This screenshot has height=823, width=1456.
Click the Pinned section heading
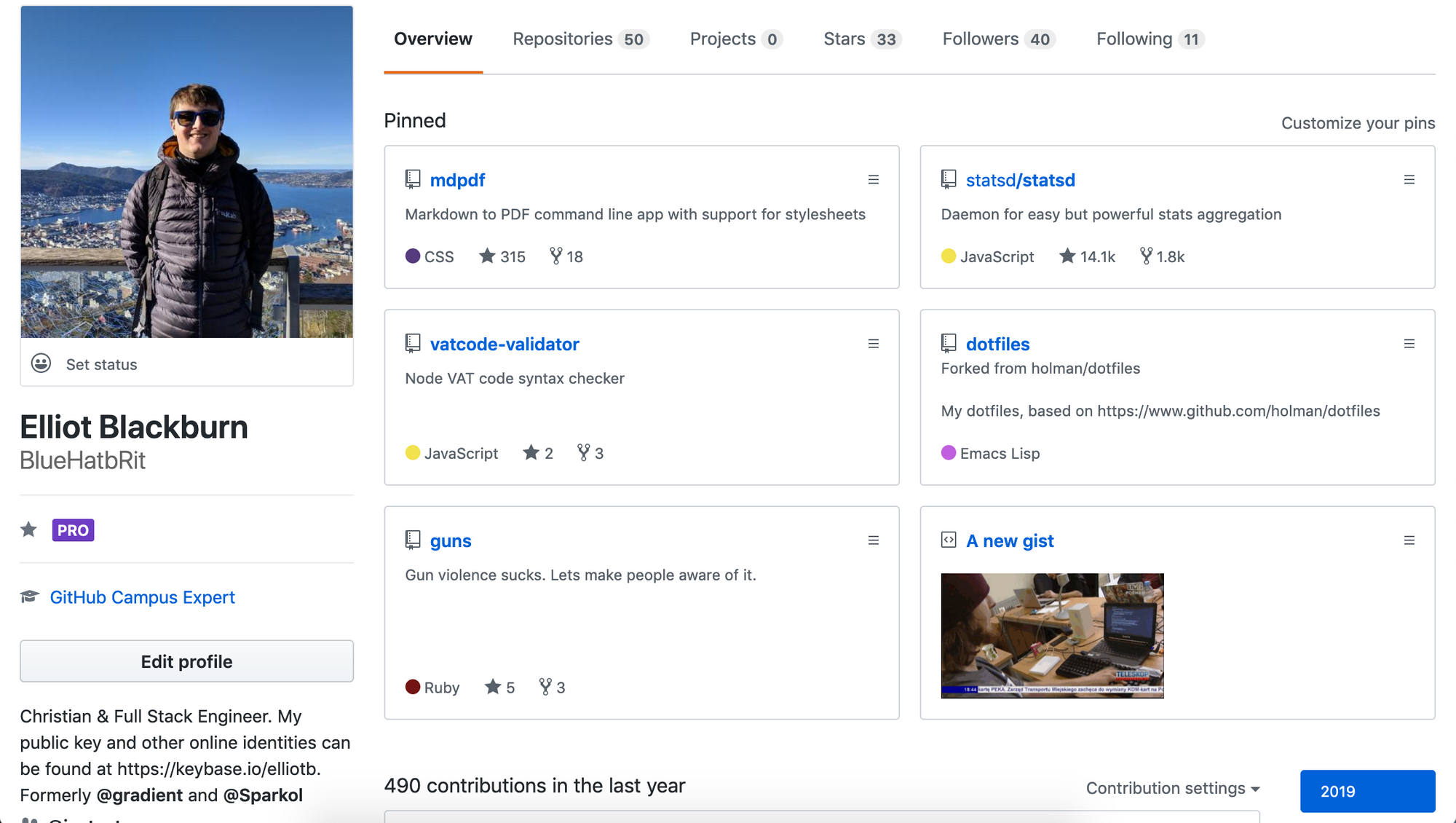[415, 120]
